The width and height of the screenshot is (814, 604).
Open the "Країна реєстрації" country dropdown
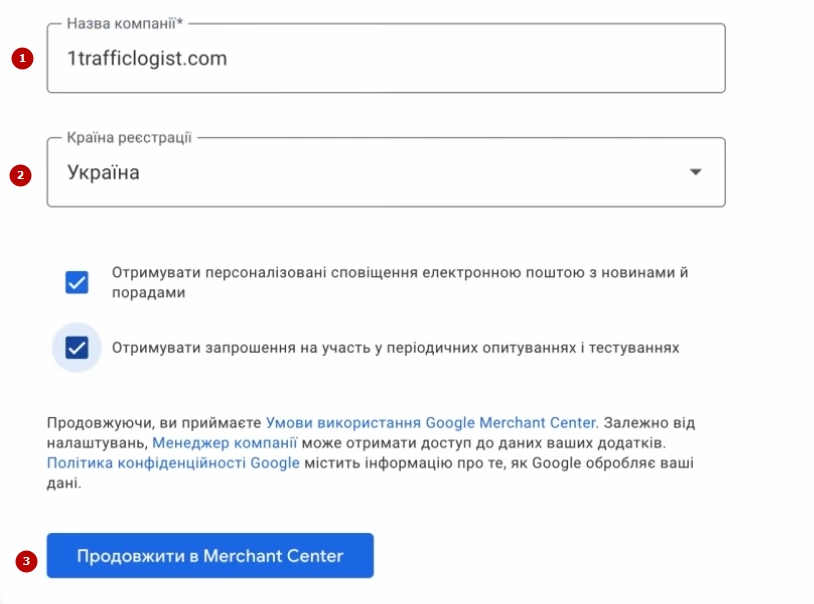tap(385, 172)
